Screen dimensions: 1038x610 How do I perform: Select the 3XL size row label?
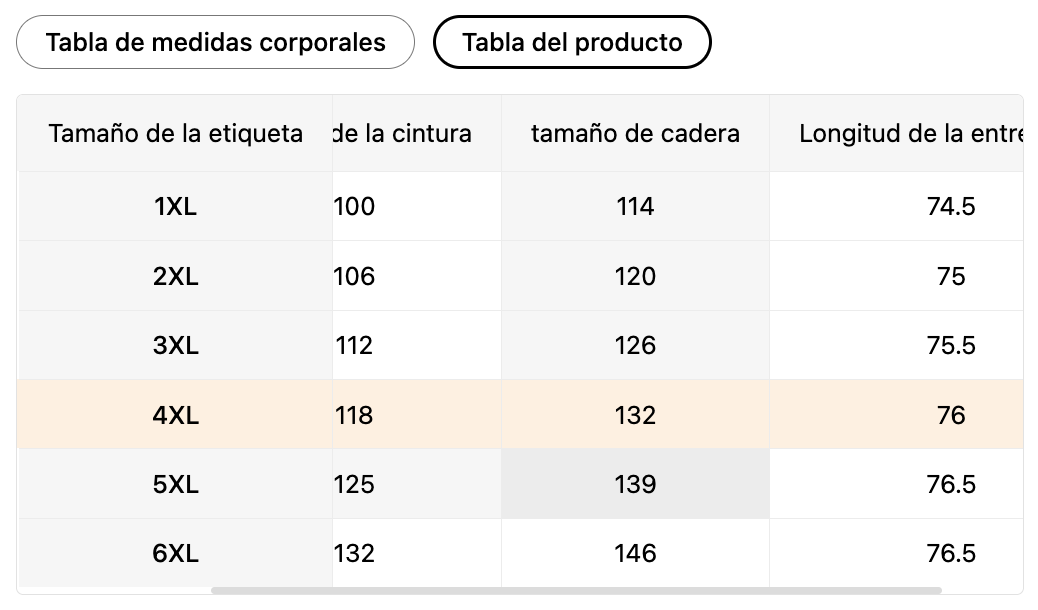(x=176, y=345)
